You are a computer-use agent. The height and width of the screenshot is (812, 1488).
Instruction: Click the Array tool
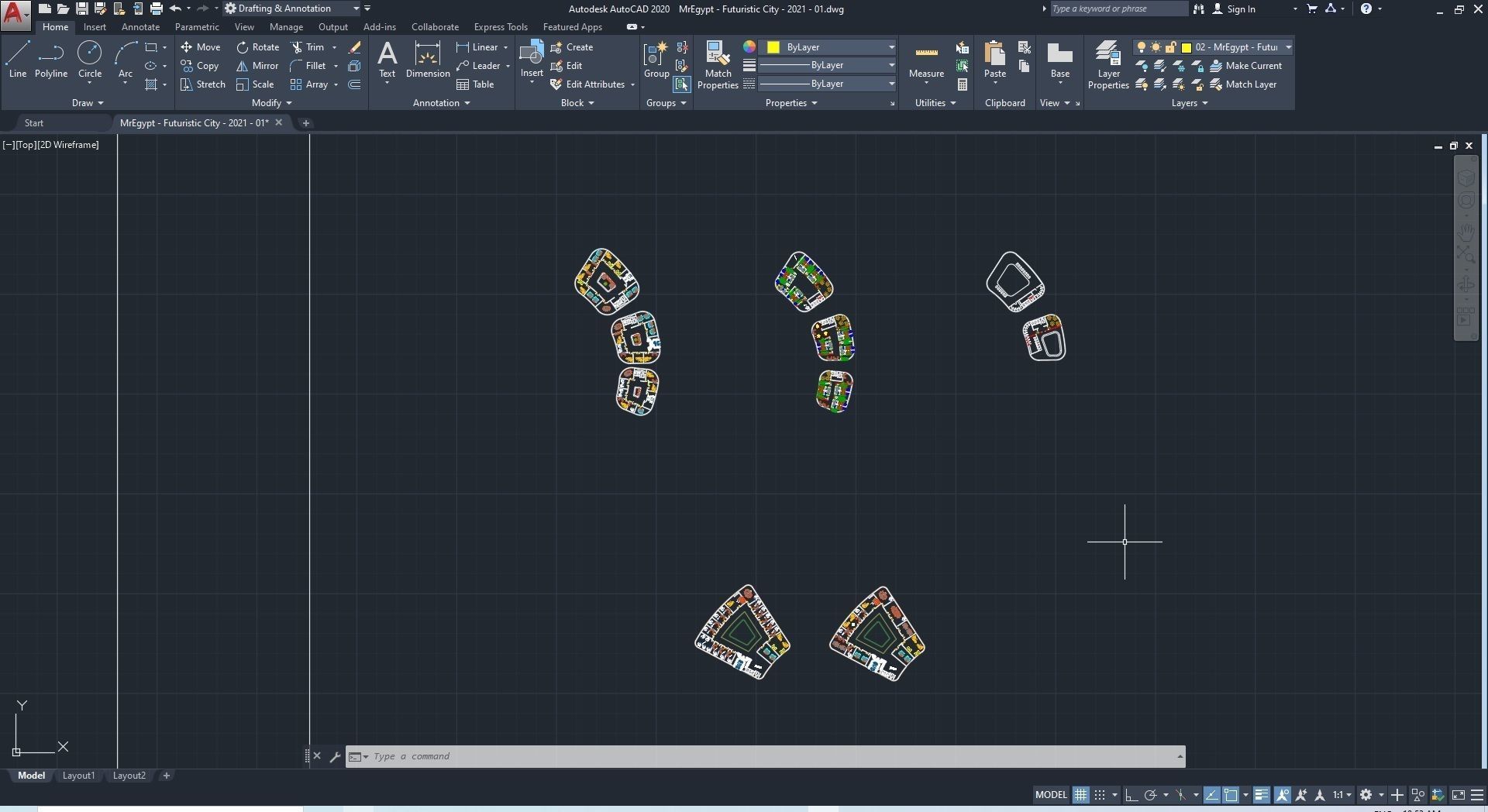(309, 84)
